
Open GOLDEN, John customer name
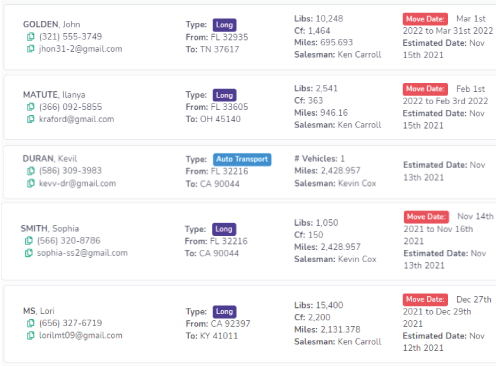click(52, 24)
